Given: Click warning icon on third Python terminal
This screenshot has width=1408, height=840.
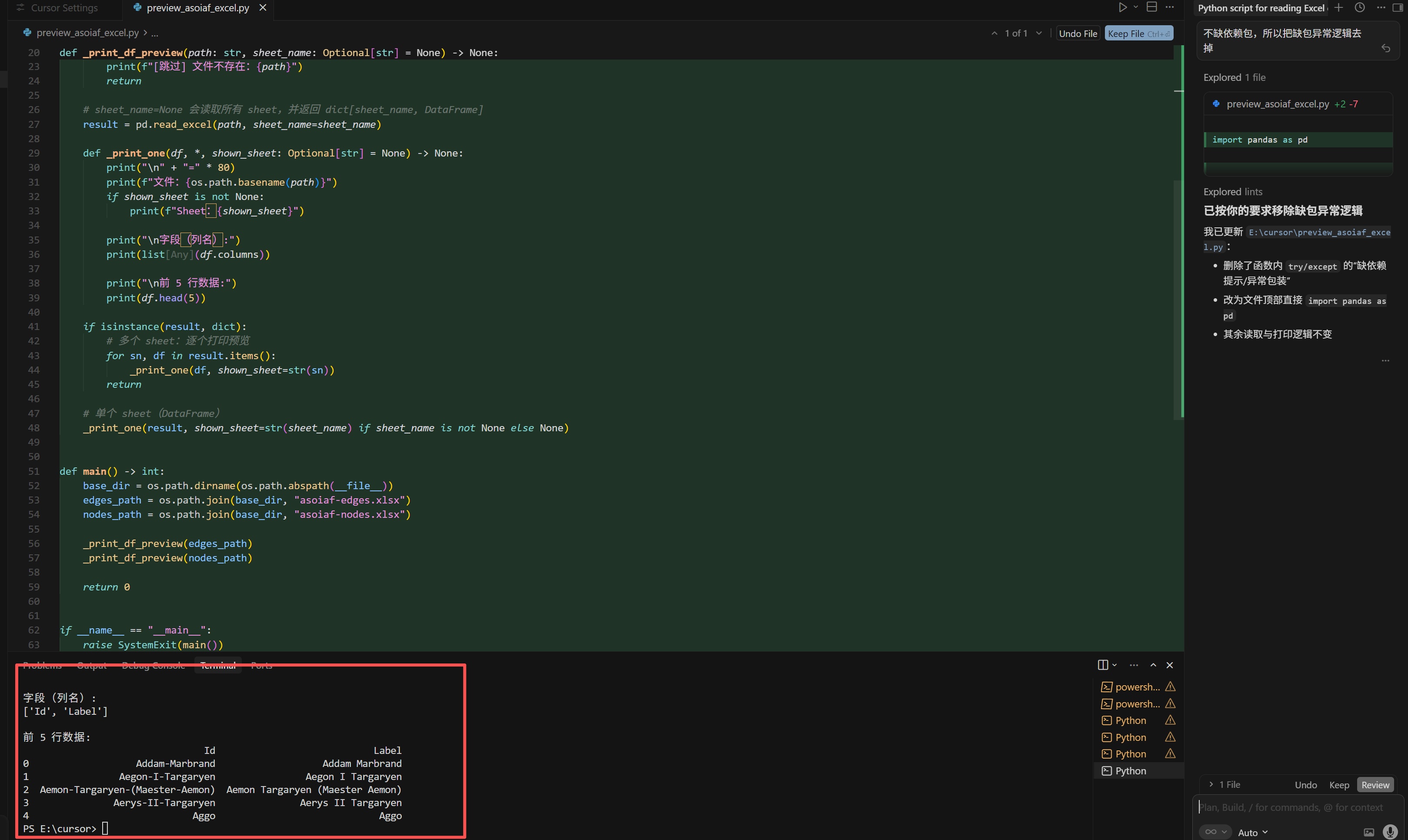Looking at the screenshot, I should [1170, 753].
